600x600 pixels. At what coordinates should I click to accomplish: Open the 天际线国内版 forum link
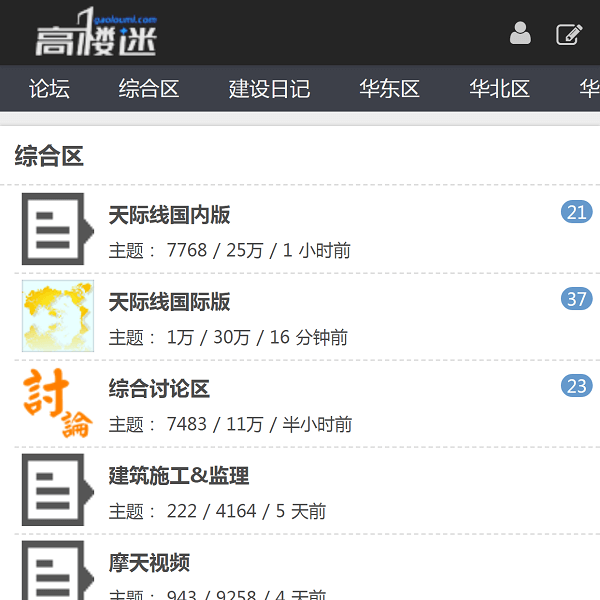tap(170, 215)
